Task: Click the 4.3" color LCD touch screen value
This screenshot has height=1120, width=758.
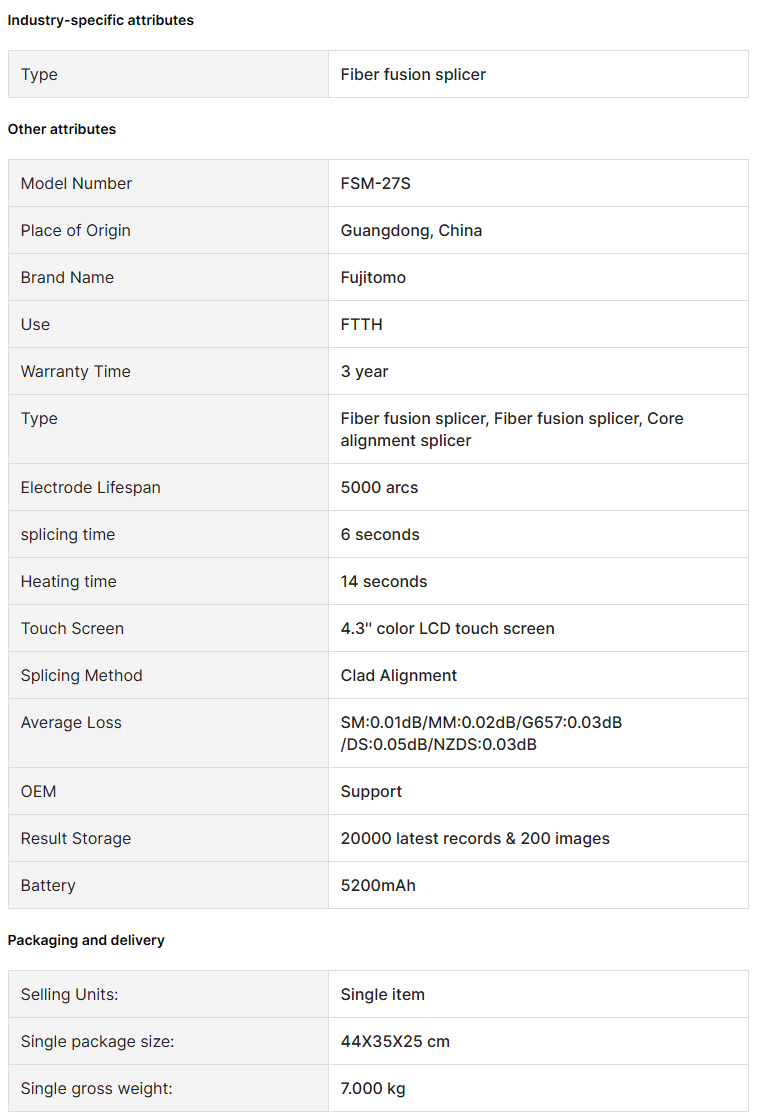Action: click(x=447, y=629)
